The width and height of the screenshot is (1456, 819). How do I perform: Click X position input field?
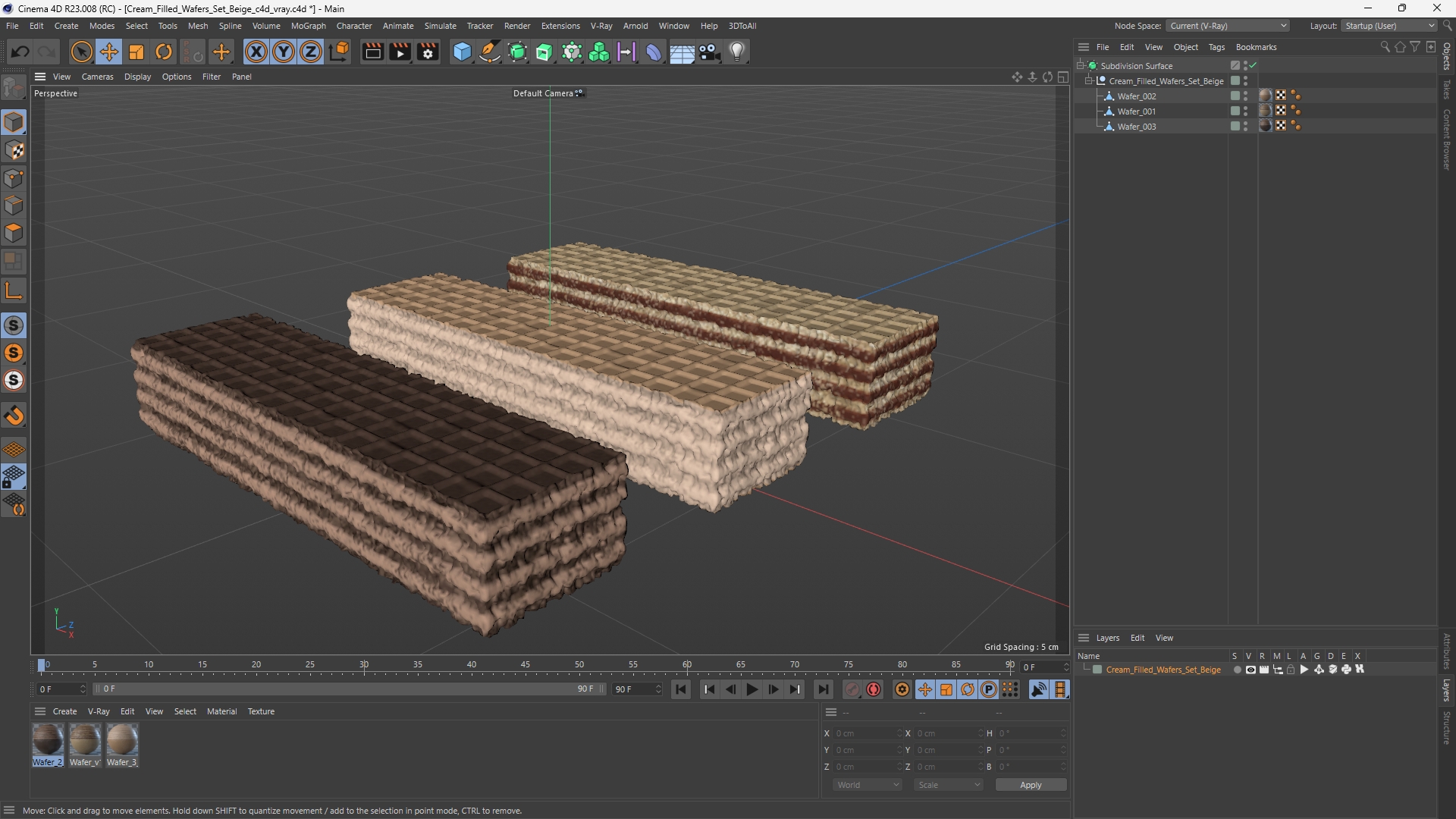[x=867, y=733]
